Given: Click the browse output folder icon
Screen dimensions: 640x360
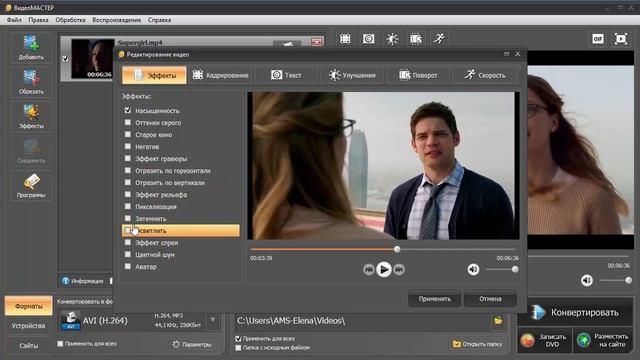Looking at the screenshot, I should click(498, 321).
